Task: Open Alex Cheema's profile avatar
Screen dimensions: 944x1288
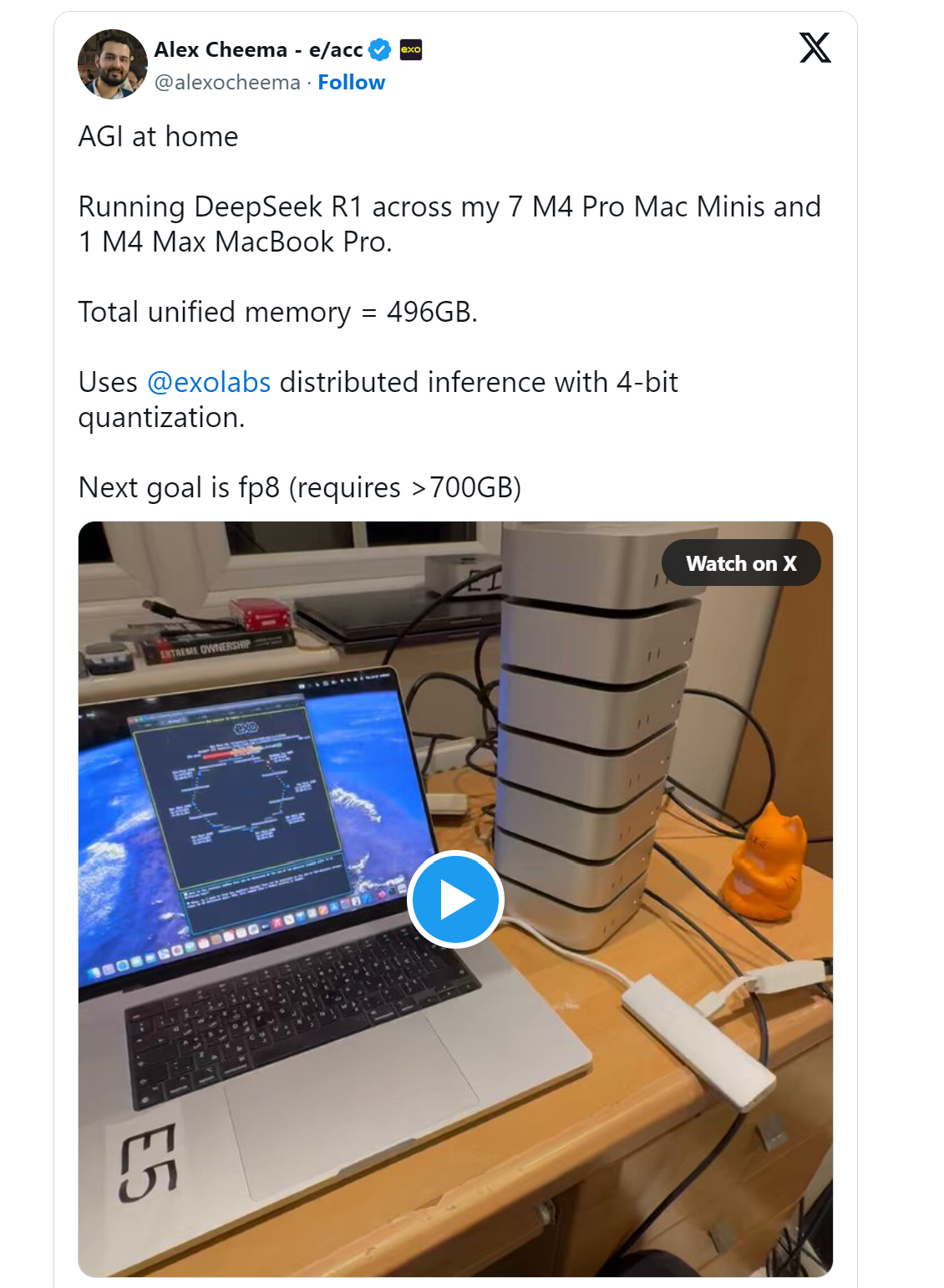Action: click(113, 64)
